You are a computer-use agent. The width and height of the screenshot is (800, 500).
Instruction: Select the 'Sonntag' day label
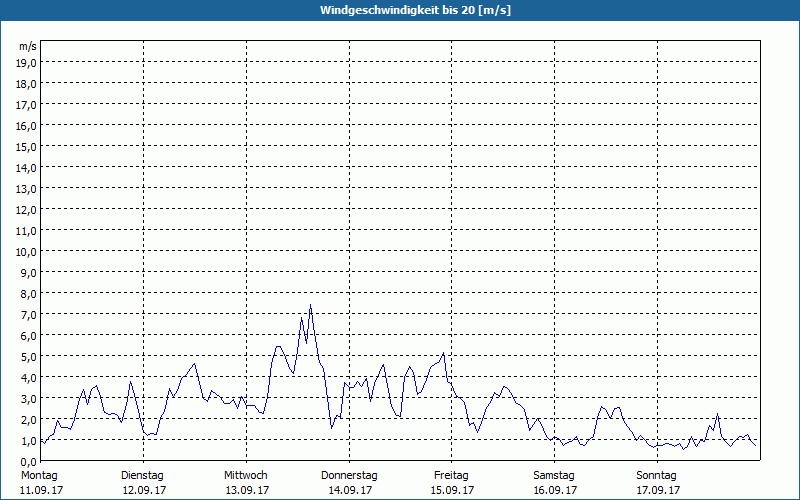[x=658, y=475]
